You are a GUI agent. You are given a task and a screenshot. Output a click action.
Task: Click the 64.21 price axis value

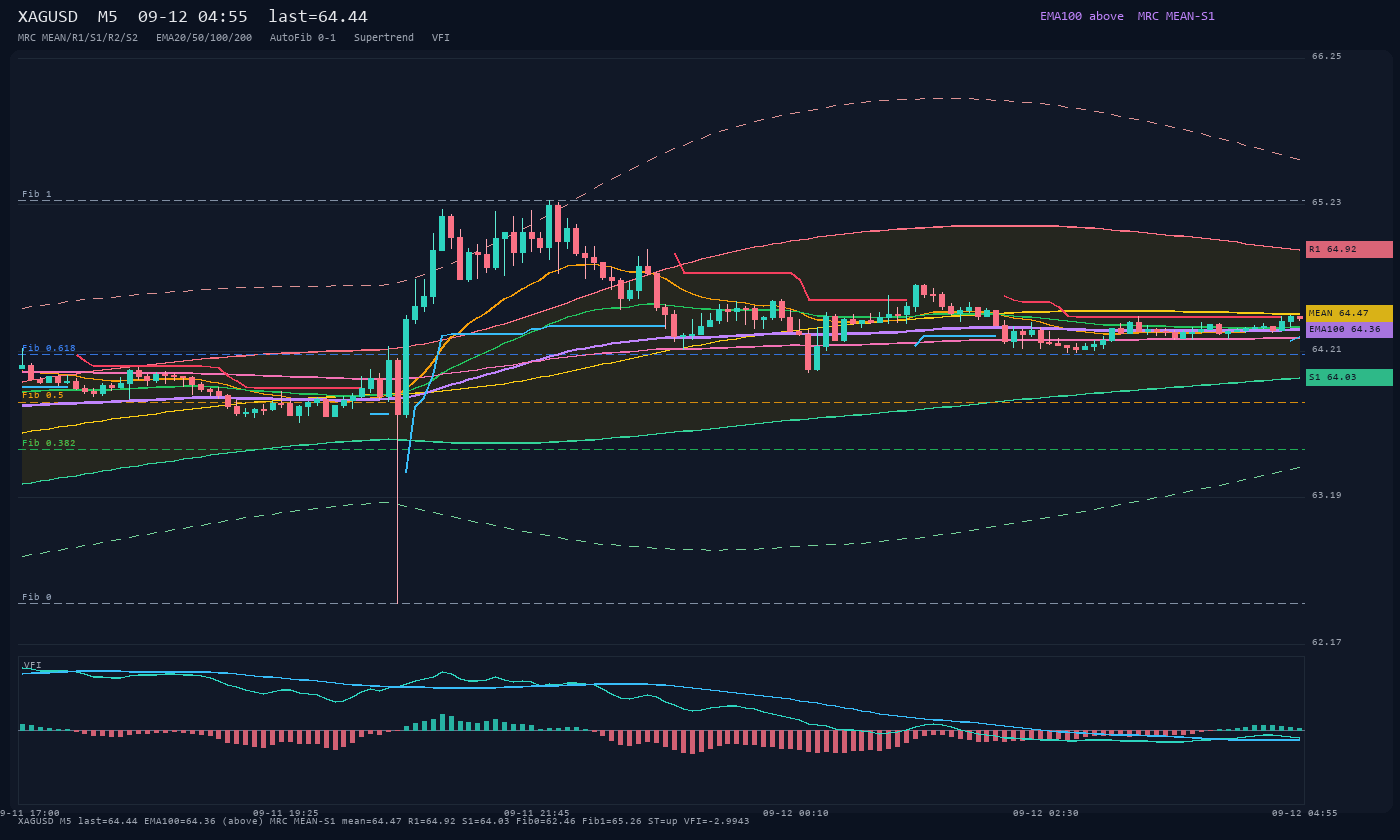1327,349
